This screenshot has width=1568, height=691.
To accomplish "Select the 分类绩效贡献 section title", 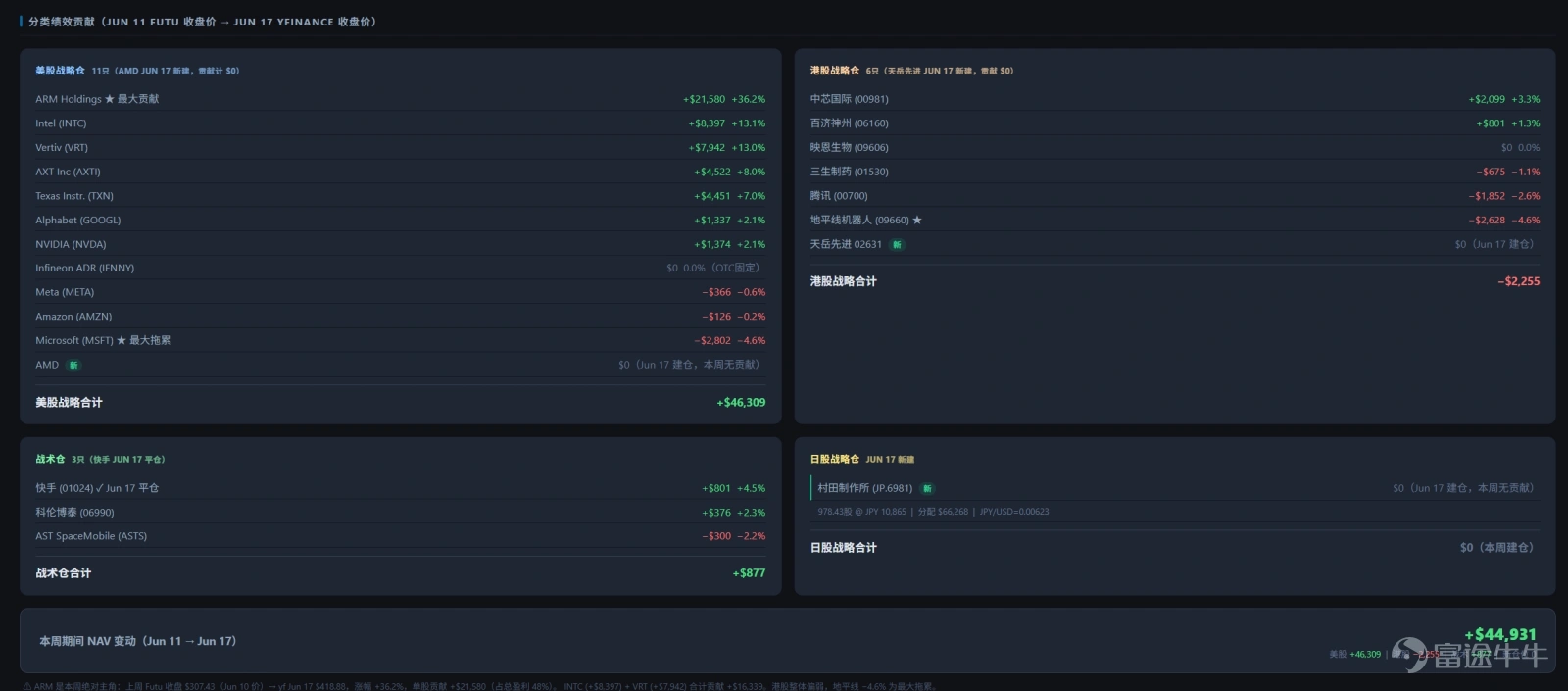I will 202,22.
